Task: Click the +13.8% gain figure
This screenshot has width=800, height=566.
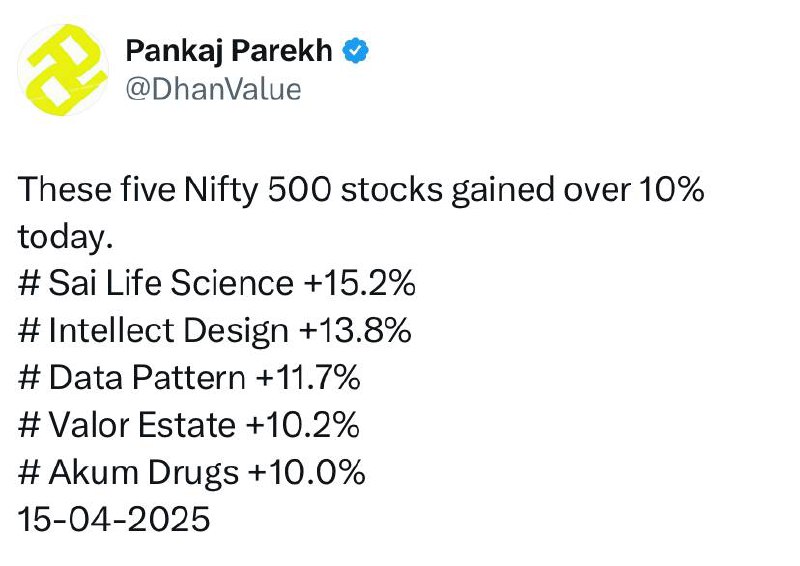Action: pyautogui.click(x=355, y=330)
